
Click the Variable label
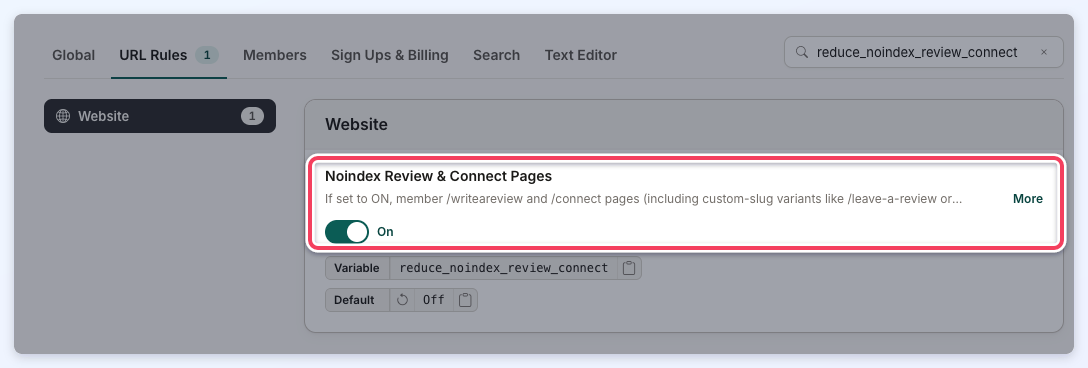coord(357,268)
